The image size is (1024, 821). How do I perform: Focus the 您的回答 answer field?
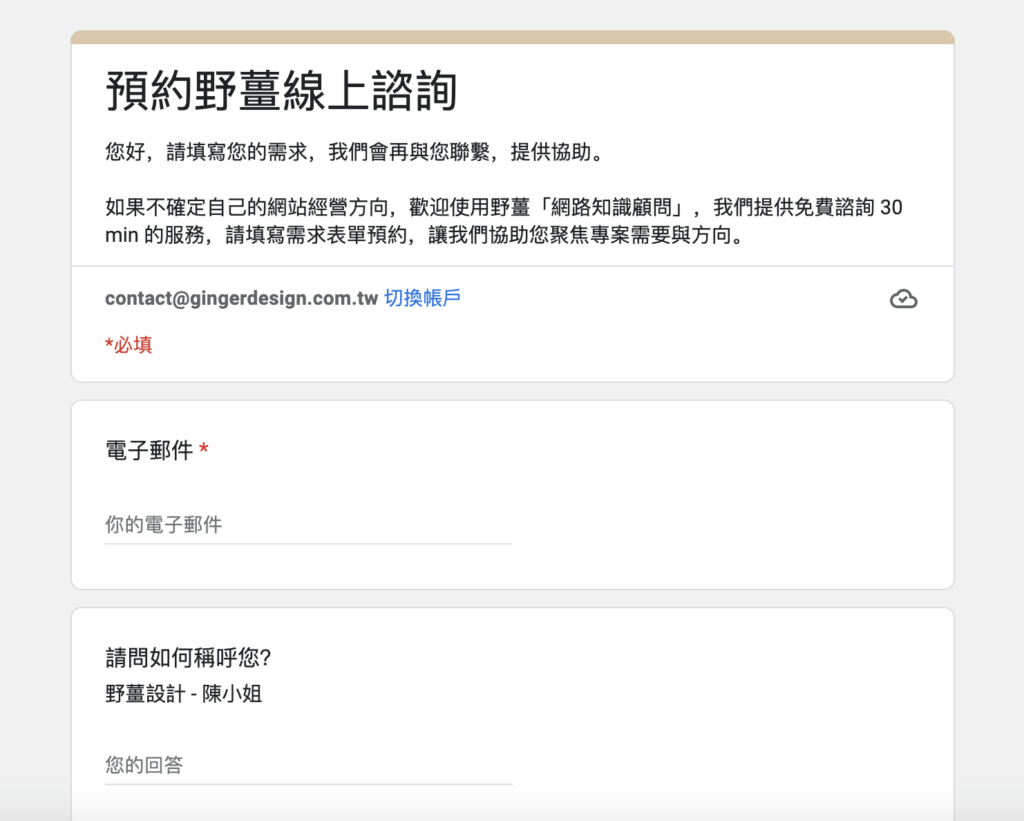[x=308, y=765]
